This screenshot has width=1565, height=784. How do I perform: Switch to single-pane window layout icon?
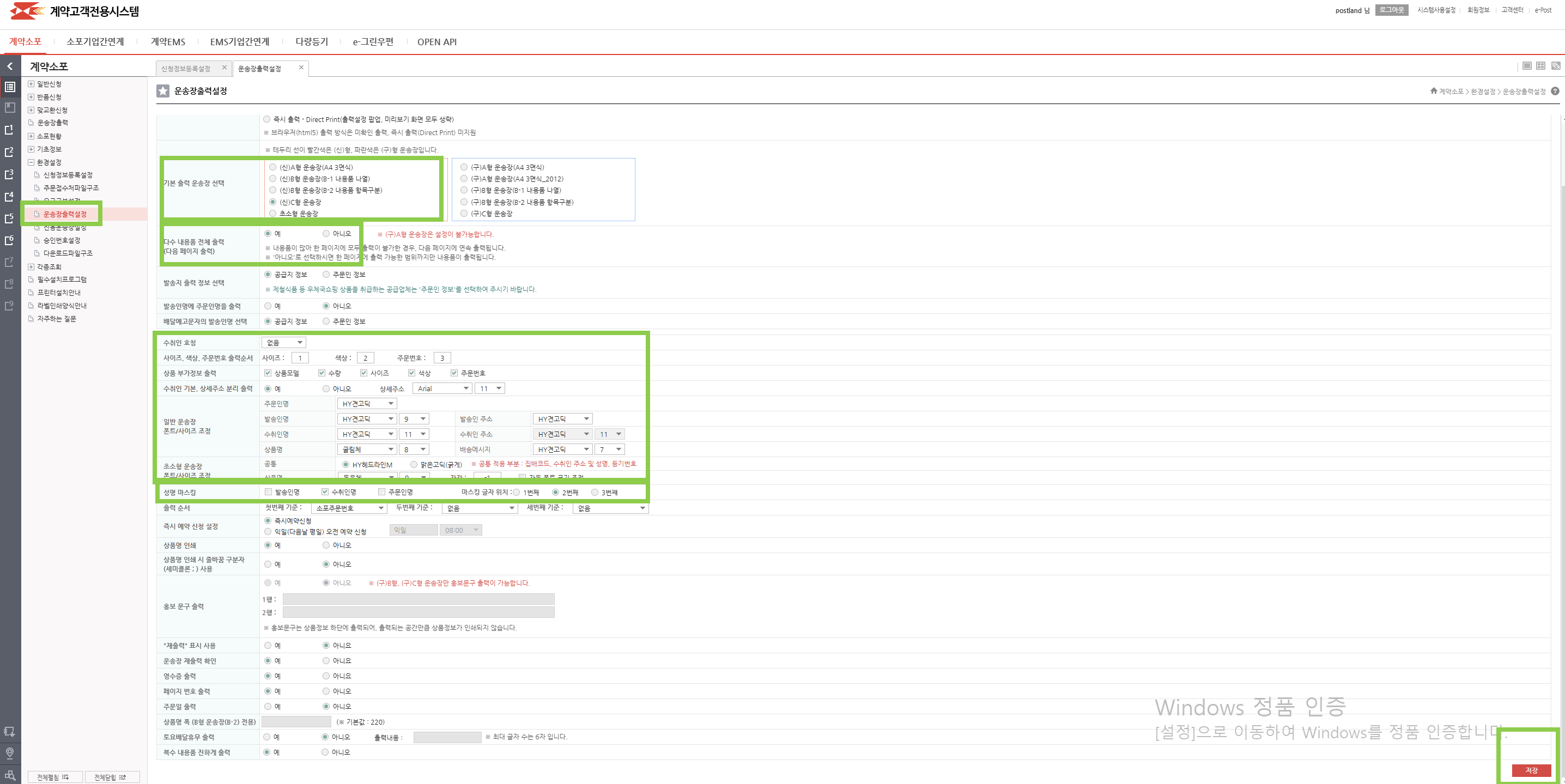click(1526, 65)
